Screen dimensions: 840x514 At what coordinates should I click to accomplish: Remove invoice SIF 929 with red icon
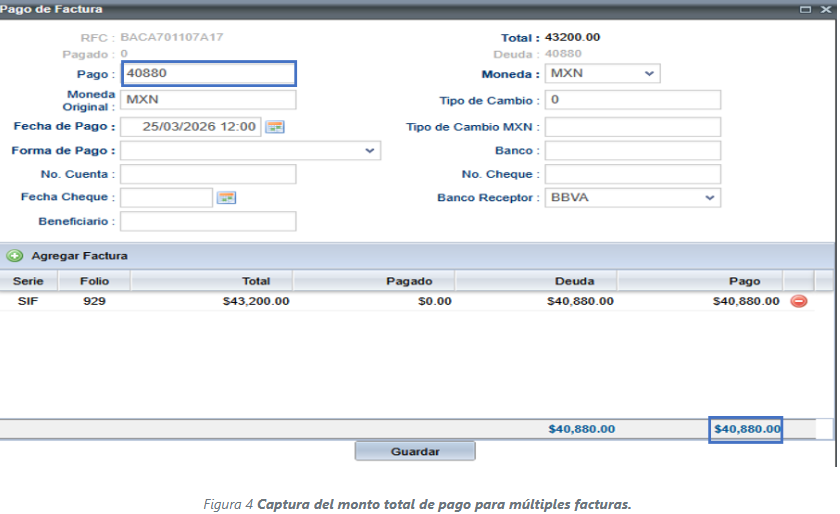[799, 301]
